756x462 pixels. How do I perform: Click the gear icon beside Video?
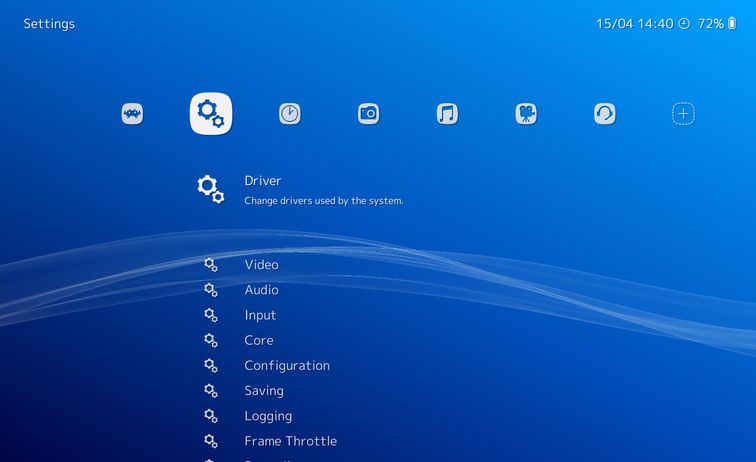click(x=211, y=265)
